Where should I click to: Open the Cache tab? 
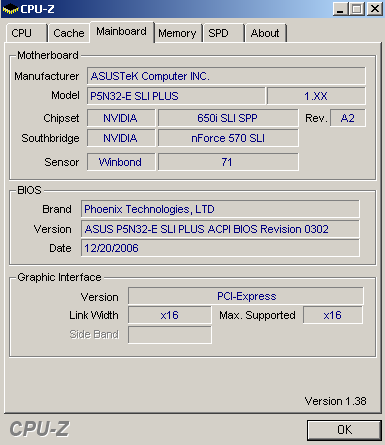[x=69, y=33]
